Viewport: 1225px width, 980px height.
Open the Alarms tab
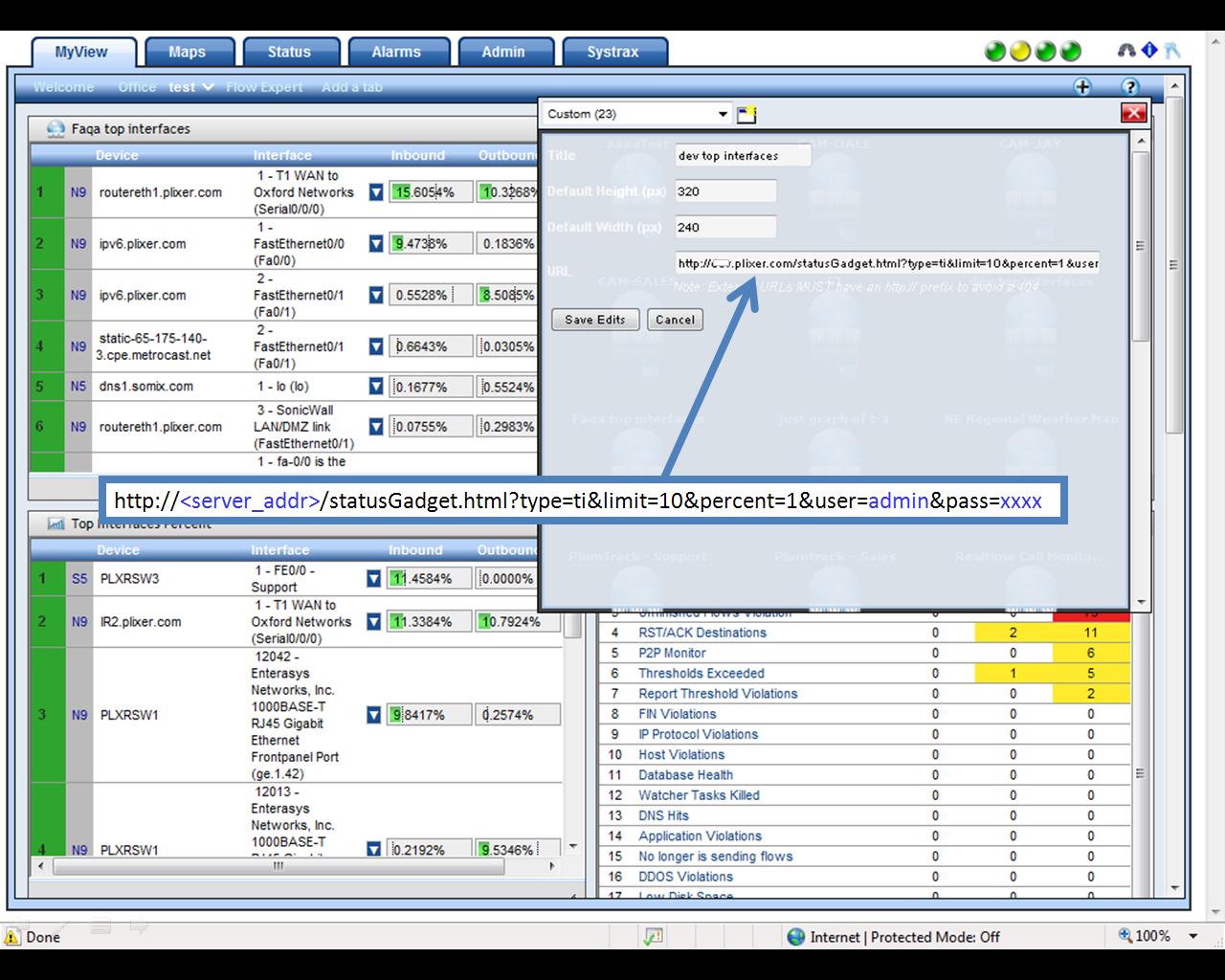[396, 52]
